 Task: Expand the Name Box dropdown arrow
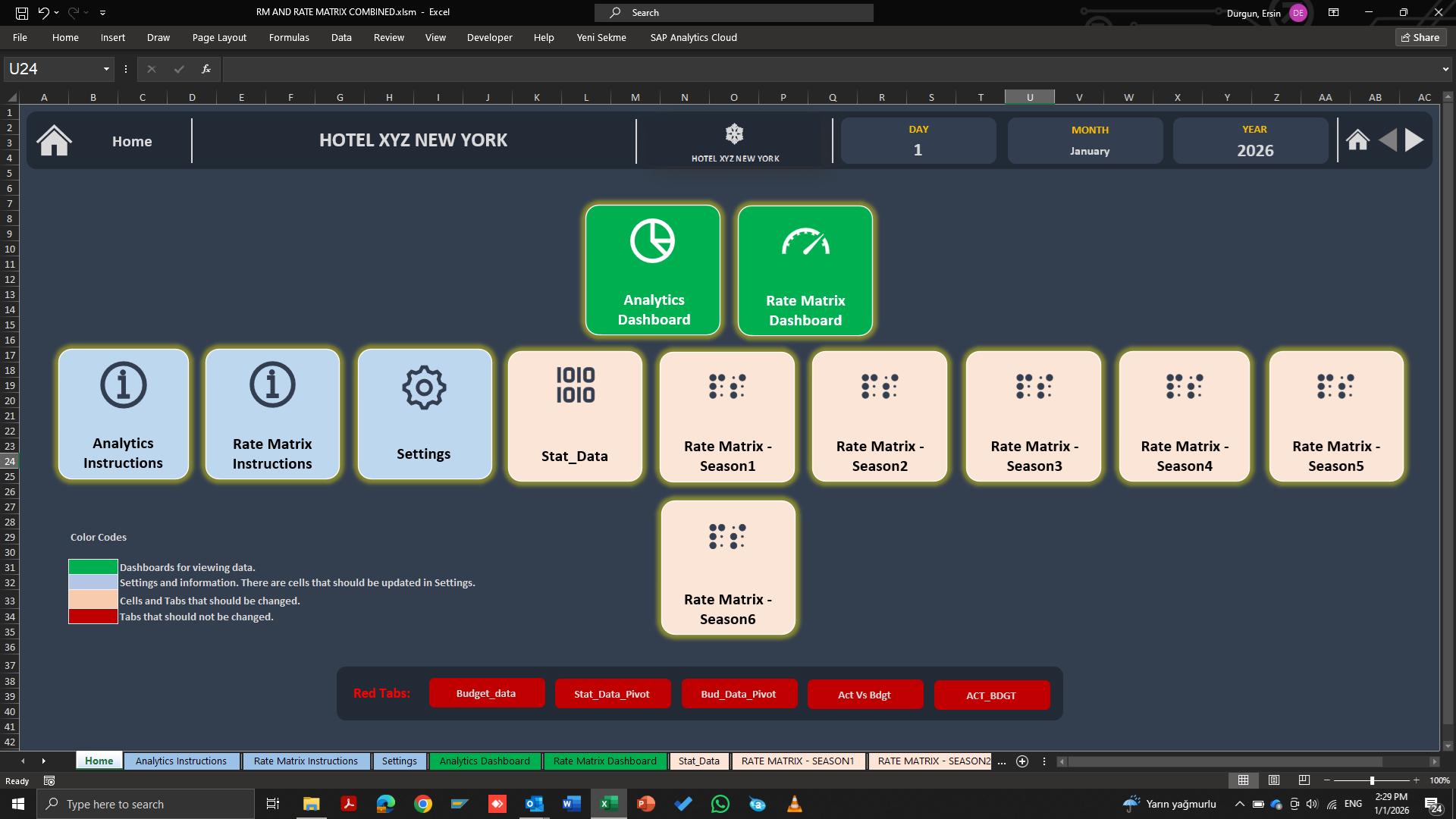pos(106,69)
